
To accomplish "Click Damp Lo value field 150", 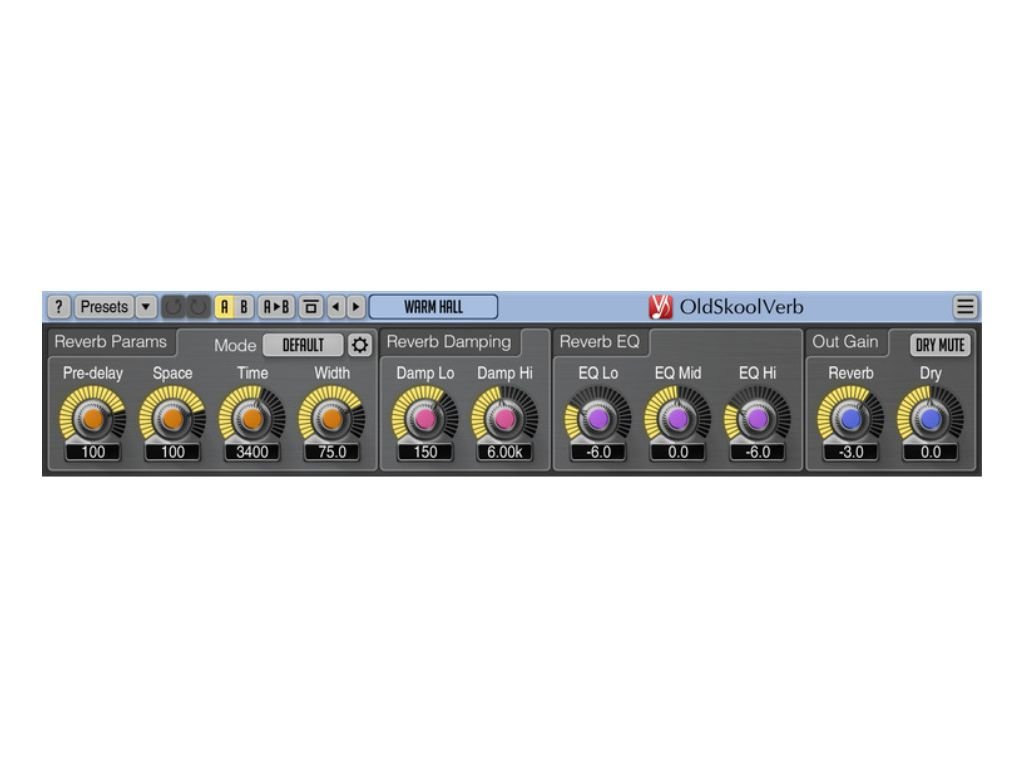I will click(425, 451).
